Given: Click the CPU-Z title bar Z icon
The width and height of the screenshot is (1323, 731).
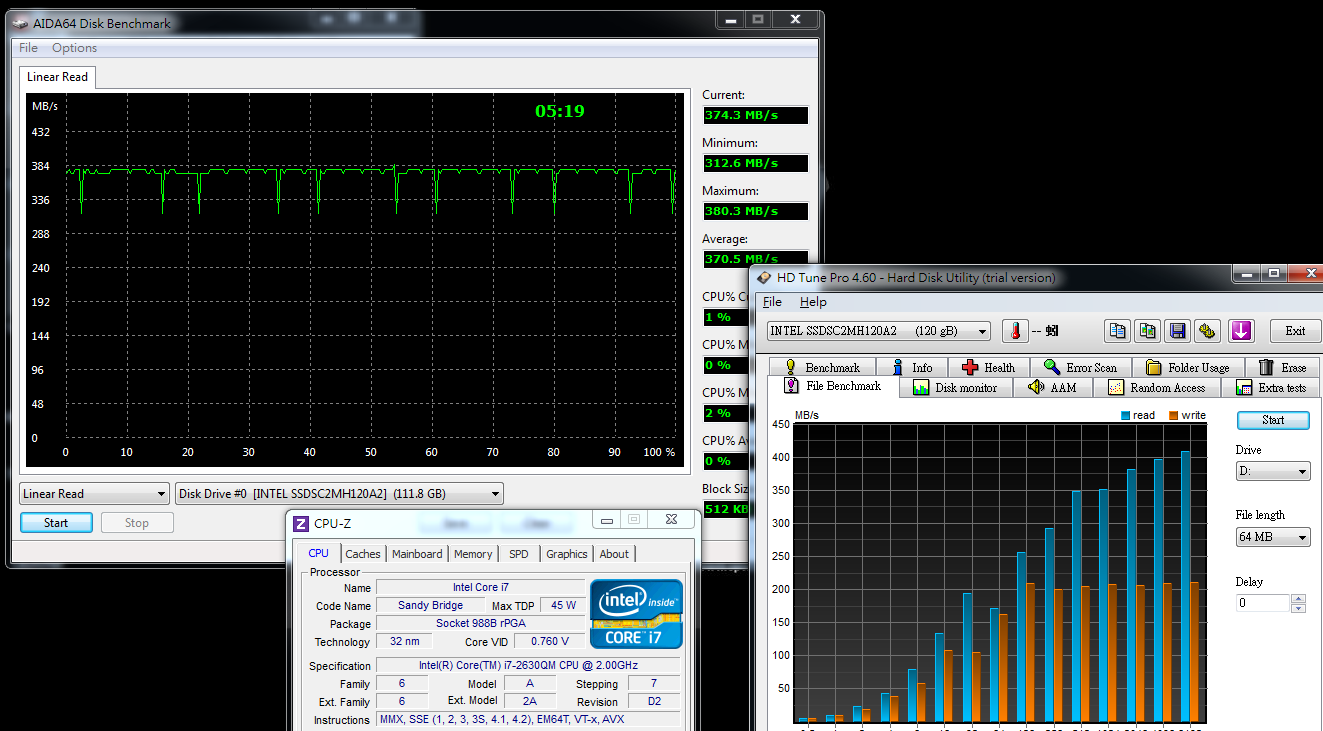Looking at the screenshot, I should coord(300,523).
